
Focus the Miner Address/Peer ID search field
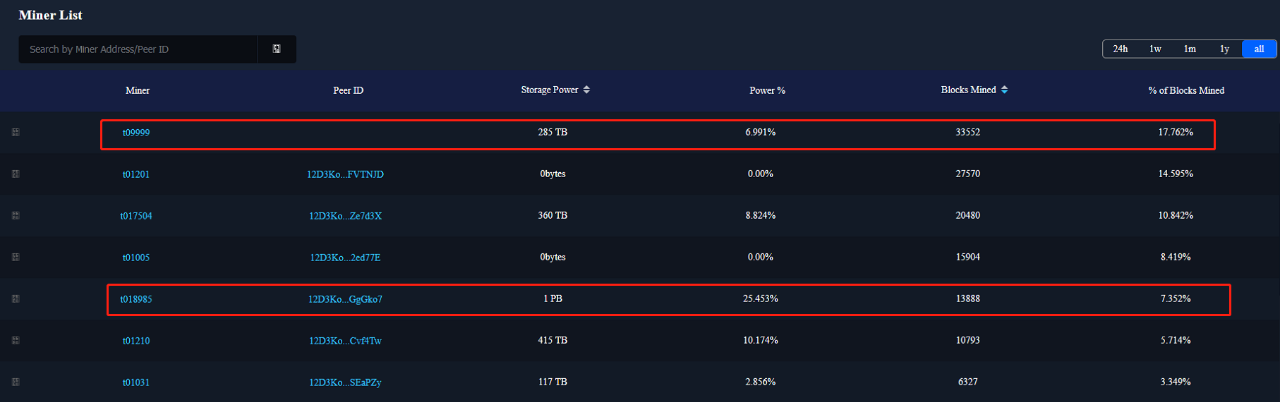pos(138,49)
